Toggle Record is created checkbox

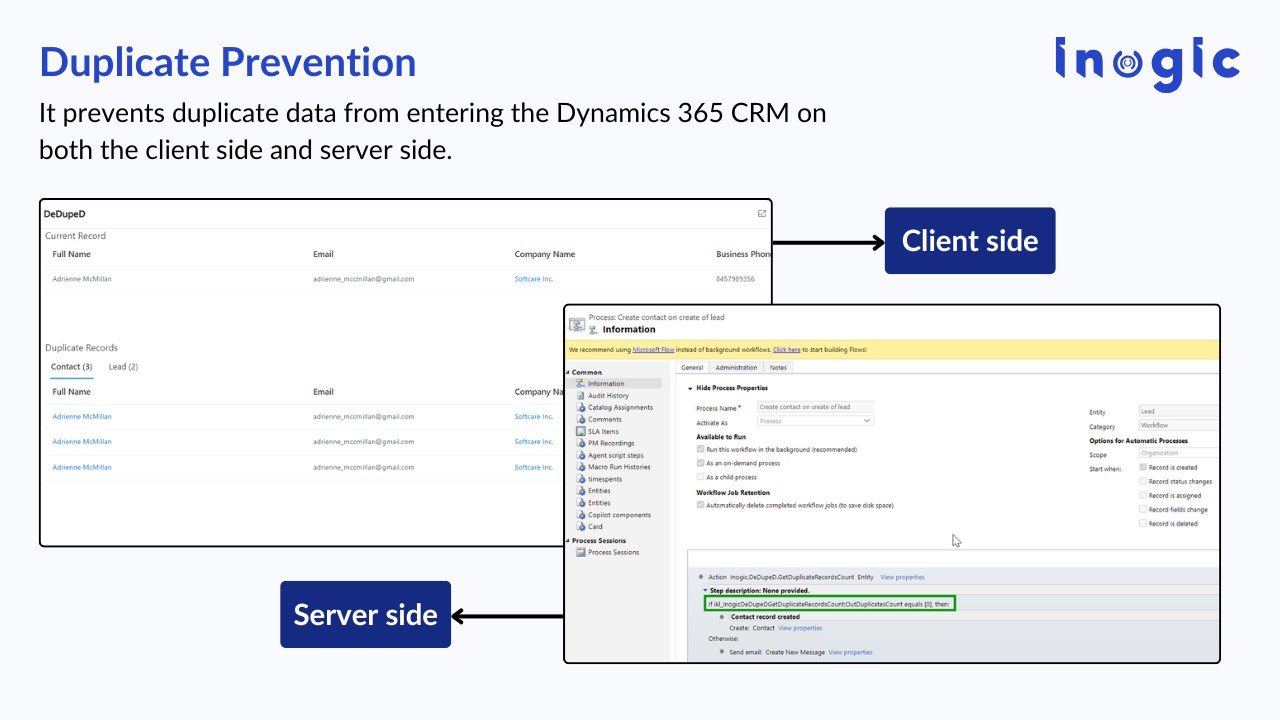(x=1143, y=468)
